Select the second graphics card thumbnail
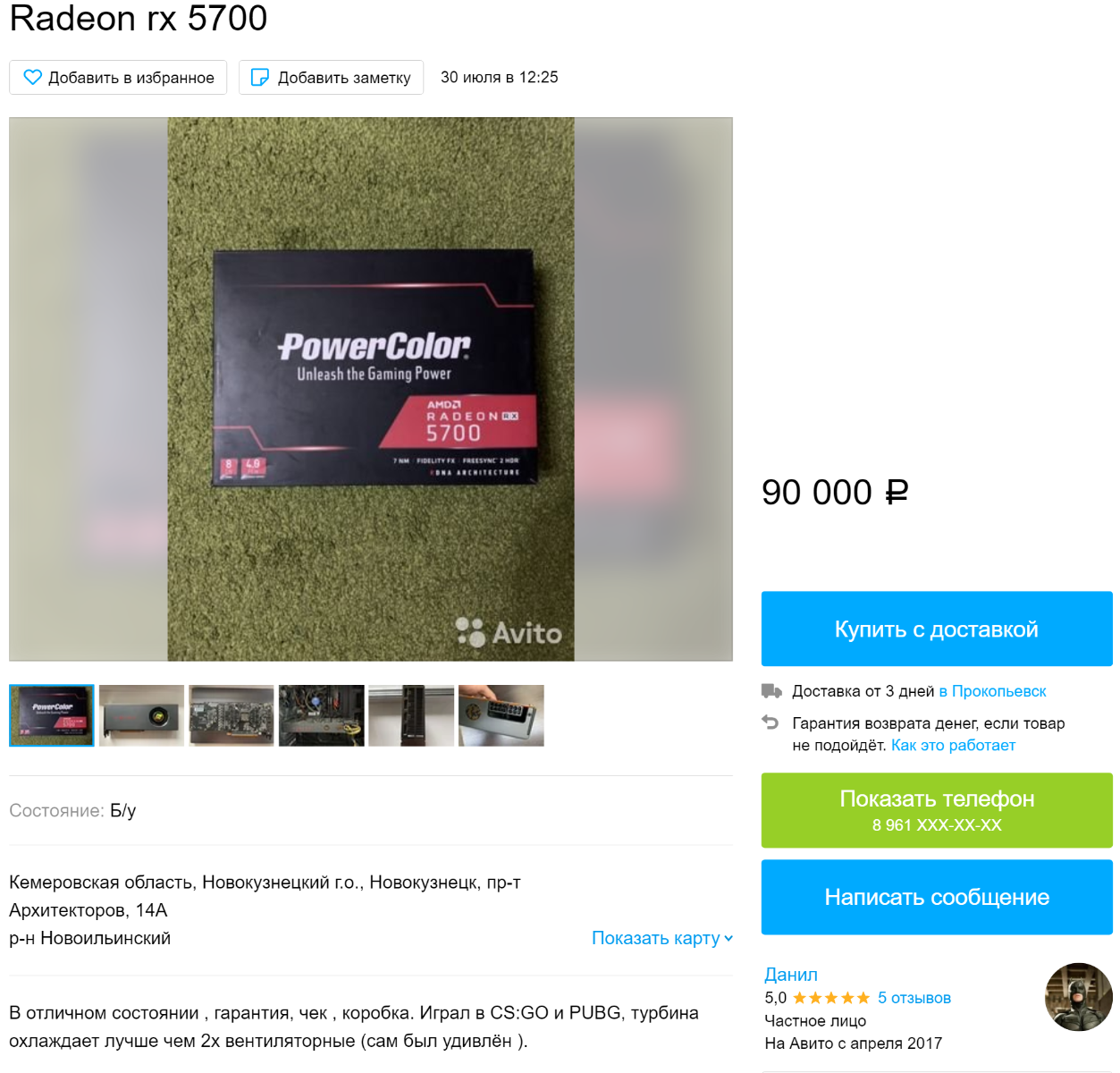 (x=141, y=715)
